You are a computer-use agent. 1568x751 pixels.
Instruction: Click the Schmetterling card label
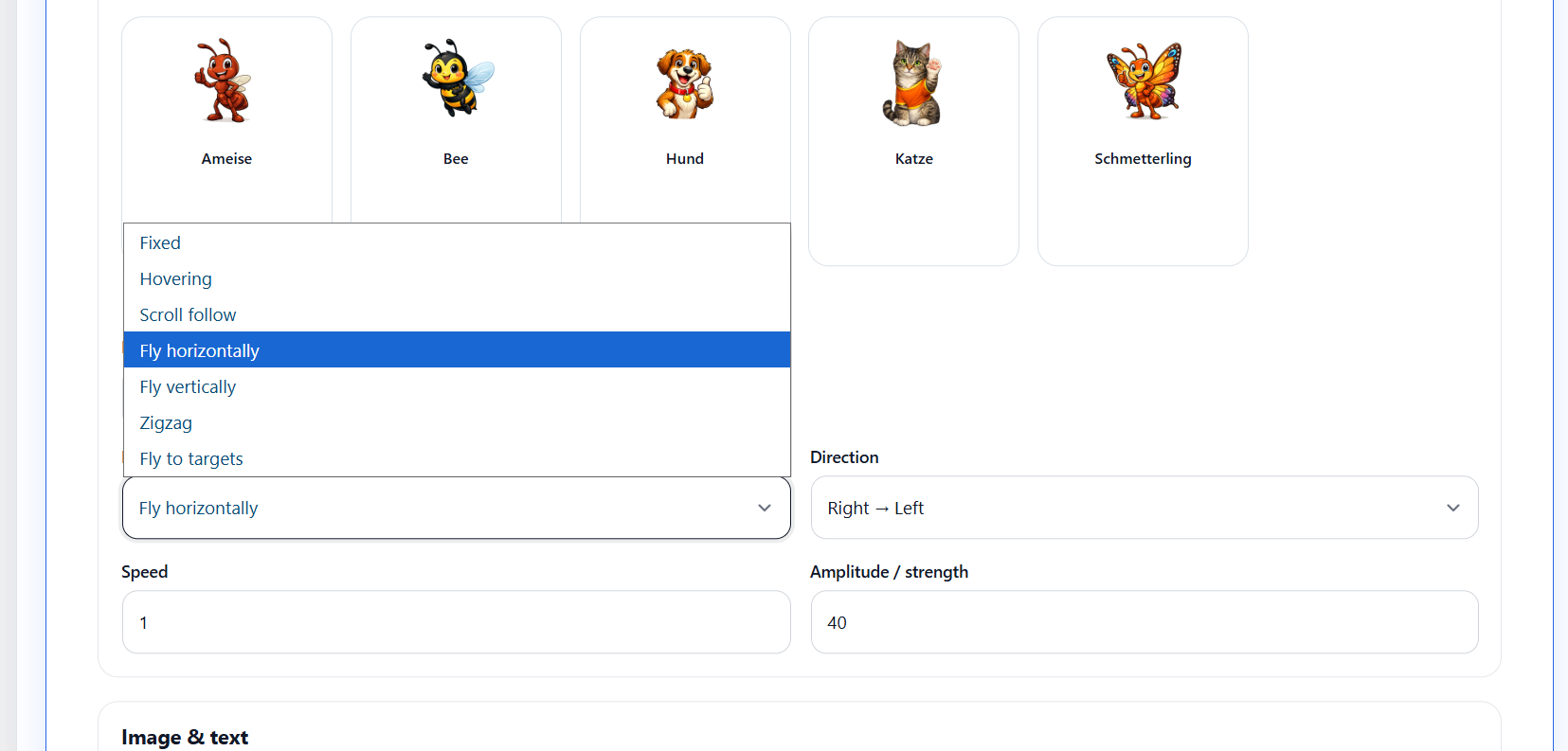tap(1143, 159)
